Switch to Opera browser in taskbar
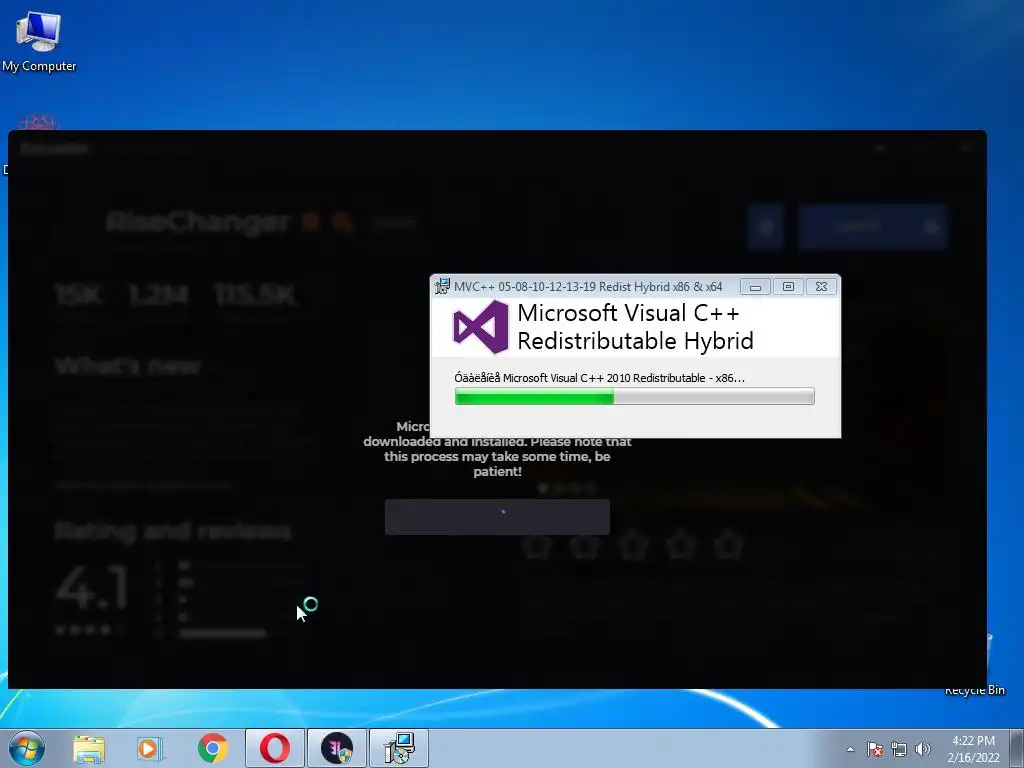 [275, 748]
